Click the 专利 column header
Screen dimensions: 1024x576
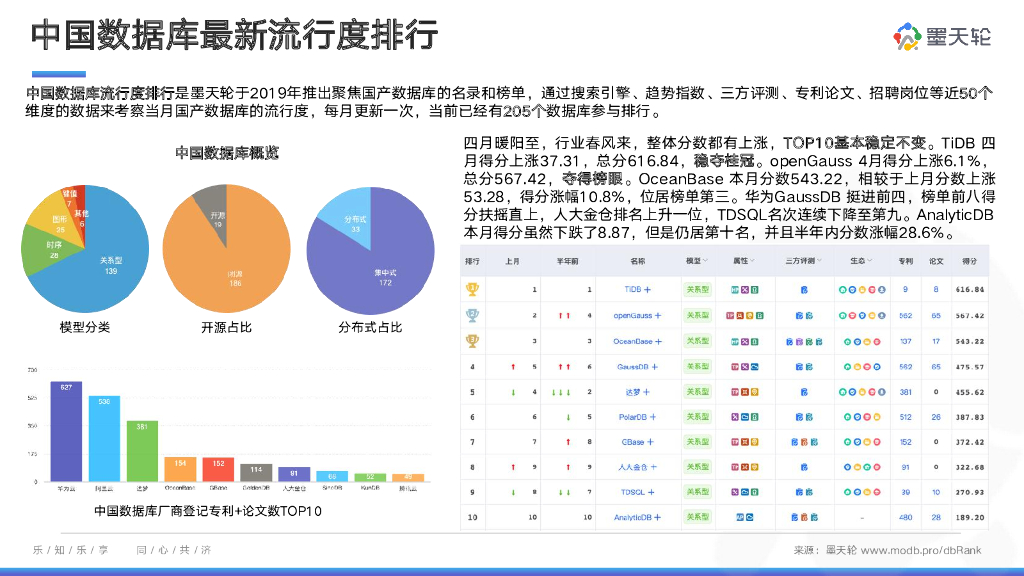click(905, 261)
